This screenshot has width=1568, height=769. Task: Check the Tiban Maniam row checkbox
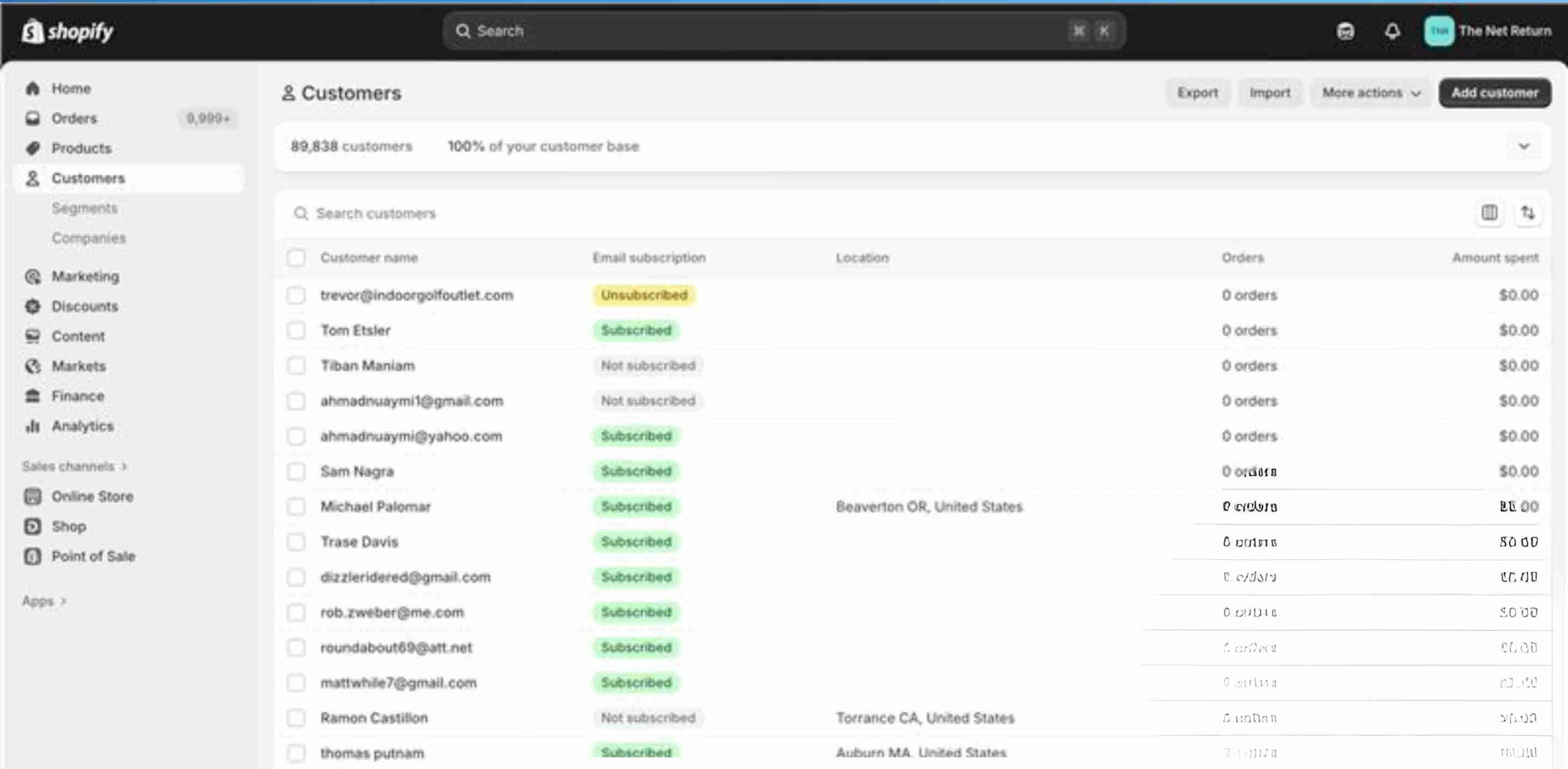(296, 366)
